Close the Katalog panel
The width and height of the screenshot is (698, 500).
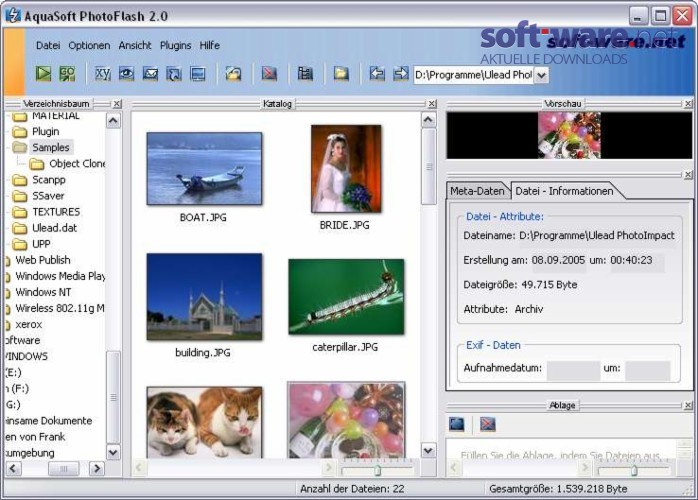(x=432, y=104)
